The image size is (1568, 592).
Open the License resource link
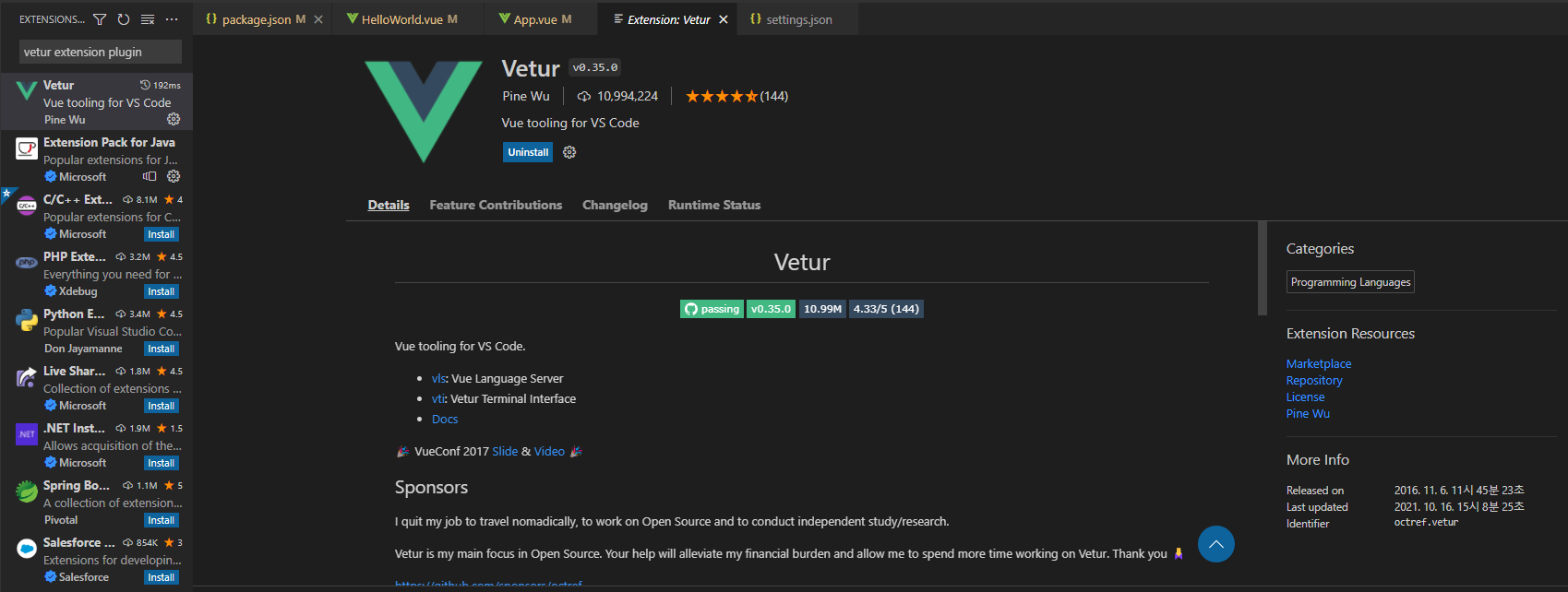(x=1305, y=397)
